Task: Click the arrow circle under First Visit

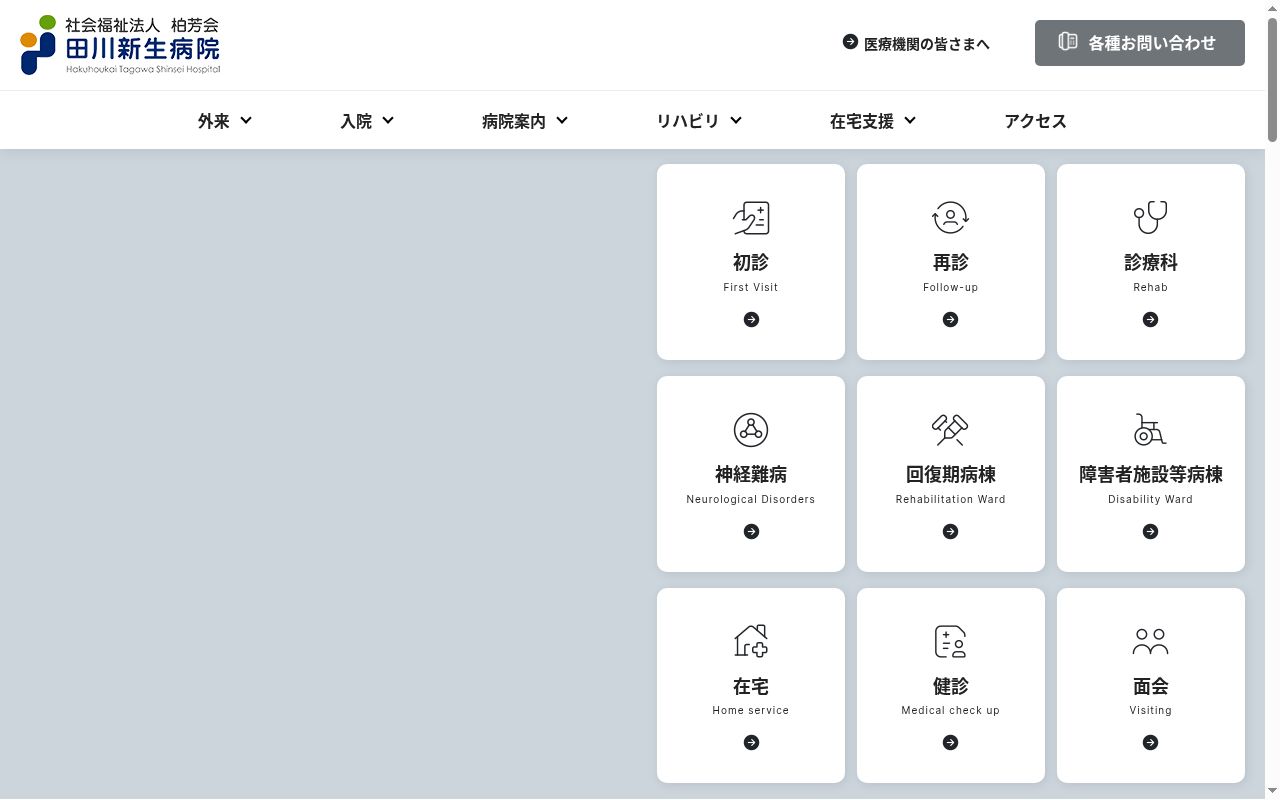Action: tap(751, 320)
